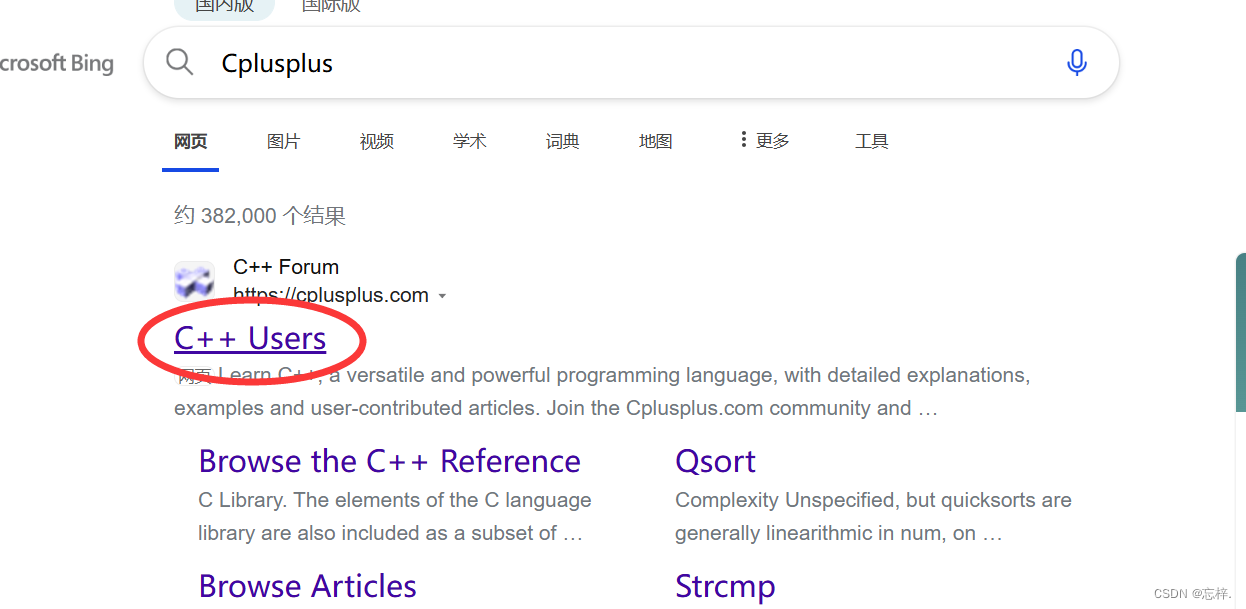The height and width of the screenshot is (609, 1246).
Task: Switch to the 国内版 tab
Action: [x=224, y=6]
